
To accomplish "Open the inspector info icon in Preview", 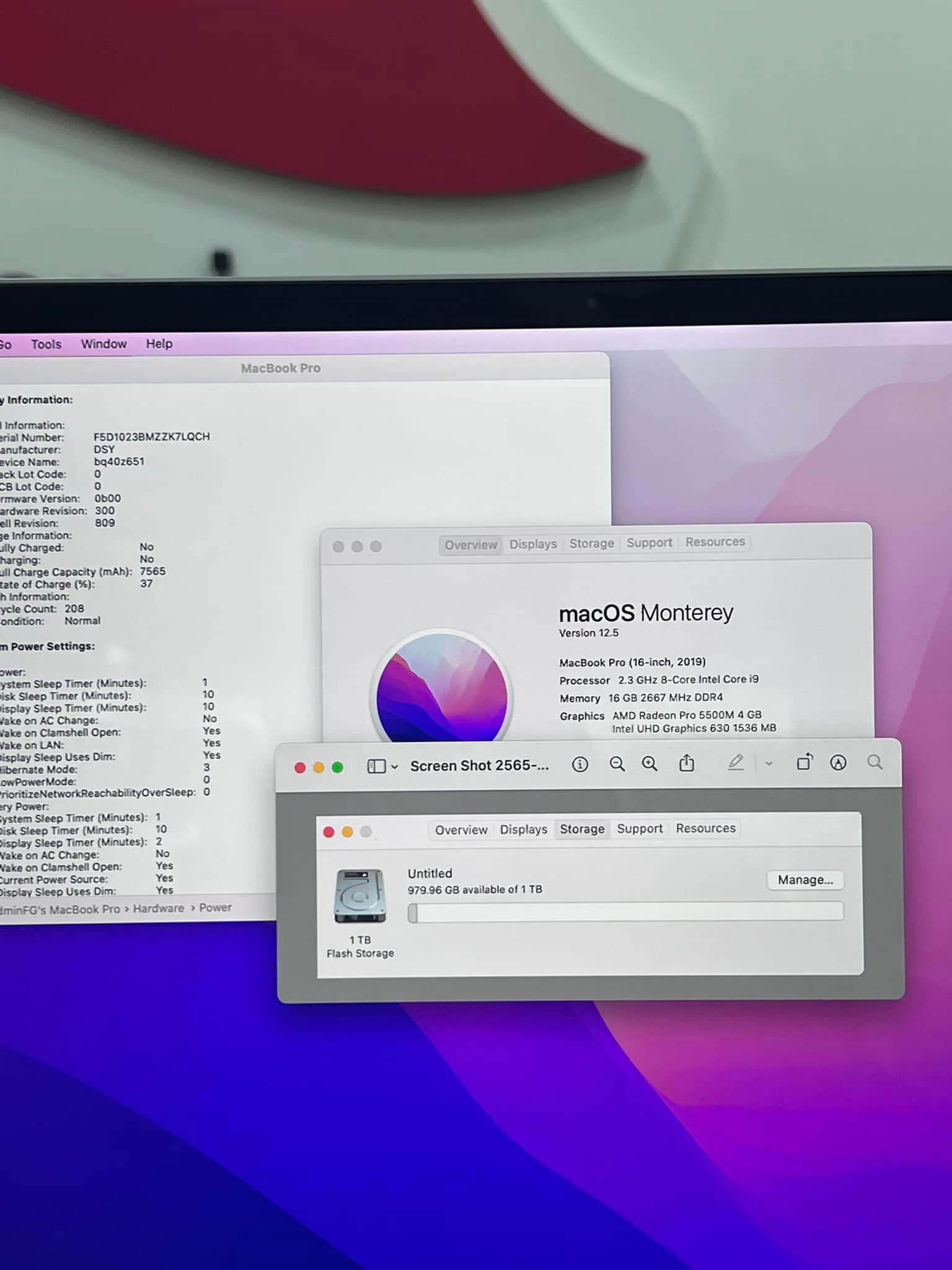I will tap(580, 764).
